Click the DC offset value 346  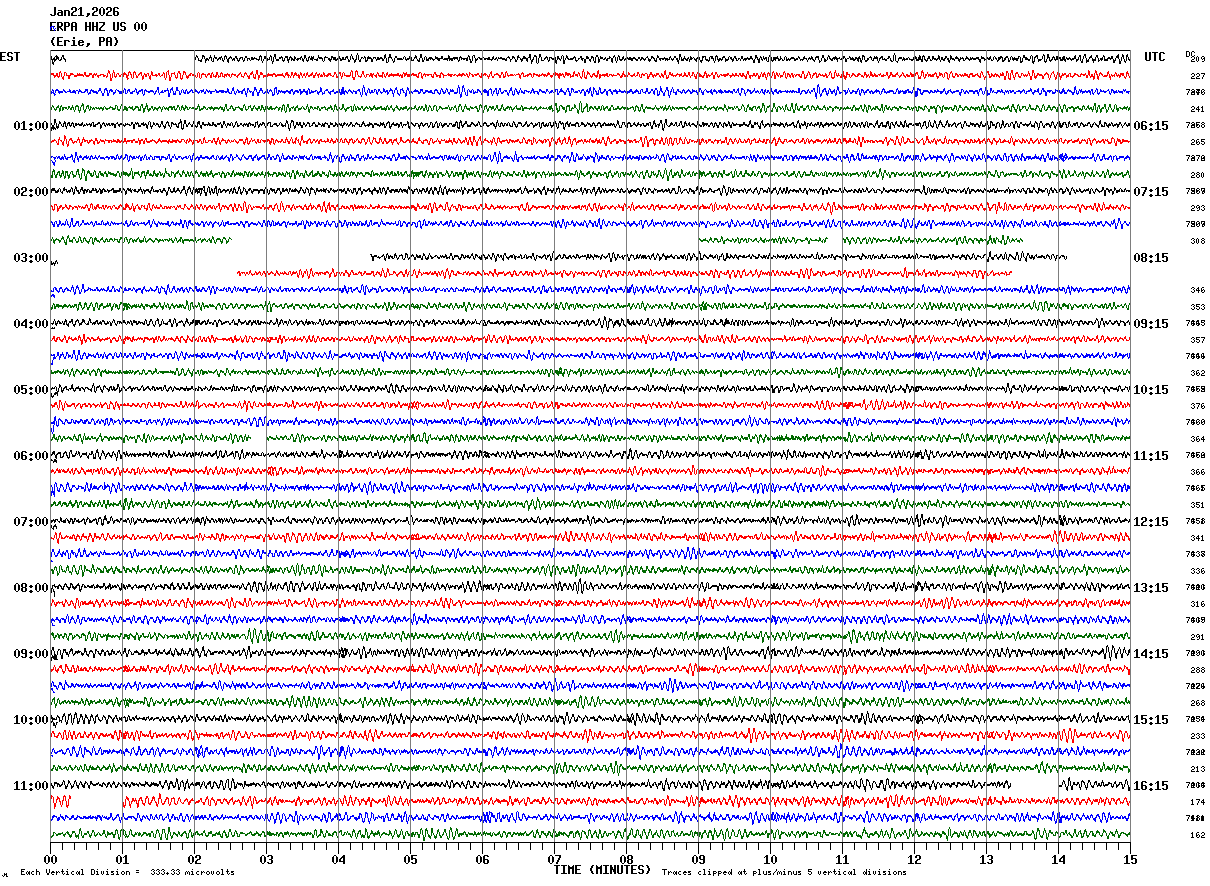pyautogui.click(x=1197, y=290)
